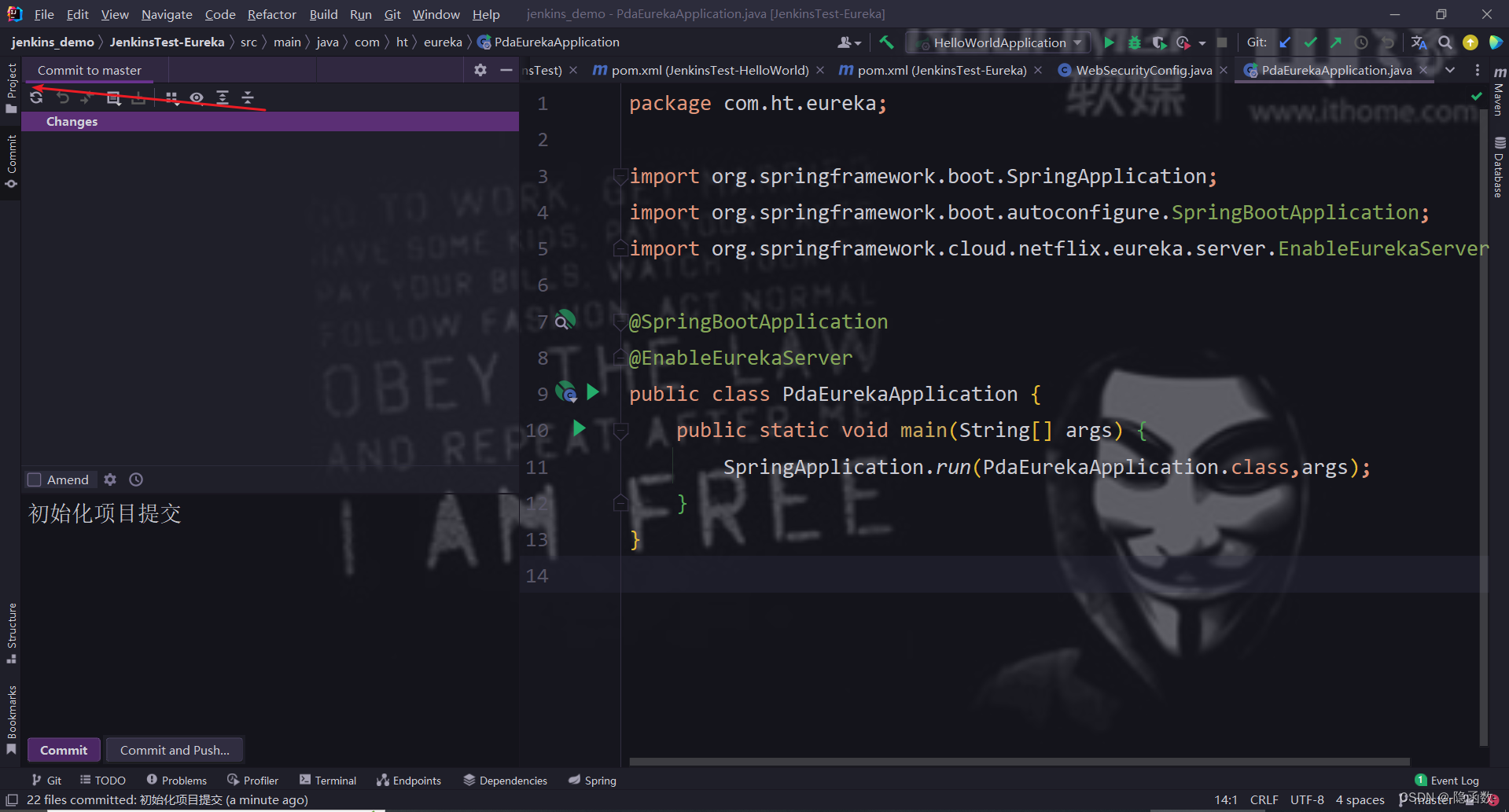This screenshot has width=1509, height=812.
Task: Toggle Maven tool window
Action: pos(1499,90)
